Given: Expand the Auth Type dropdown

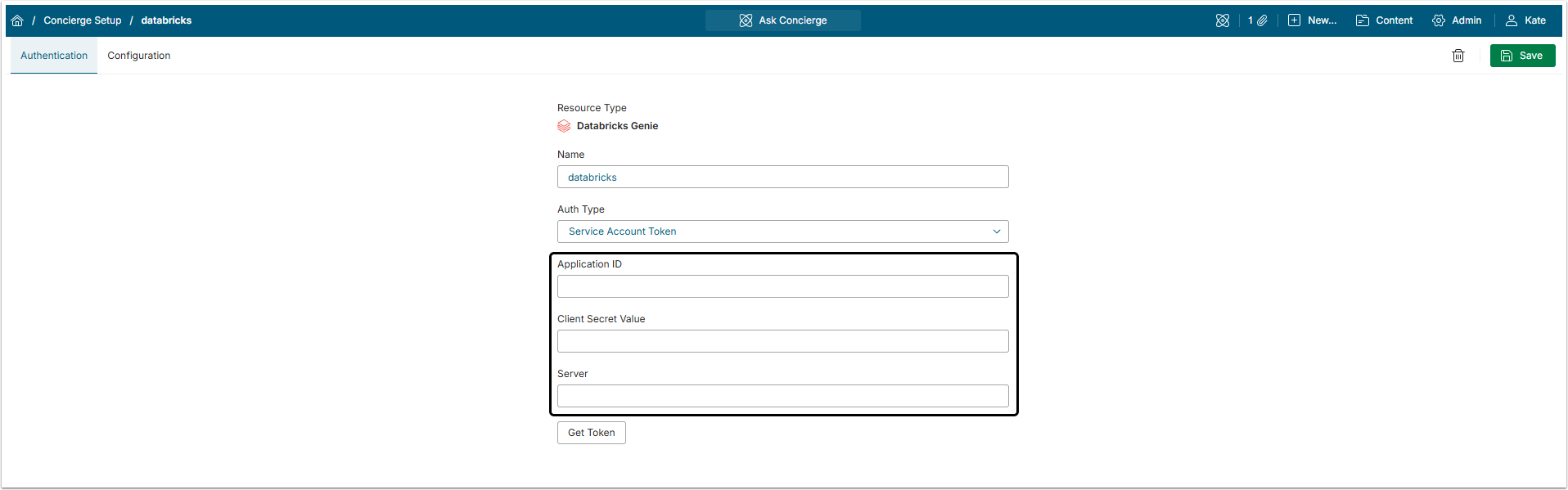Looking at the screenshot, I should point(783,232).
